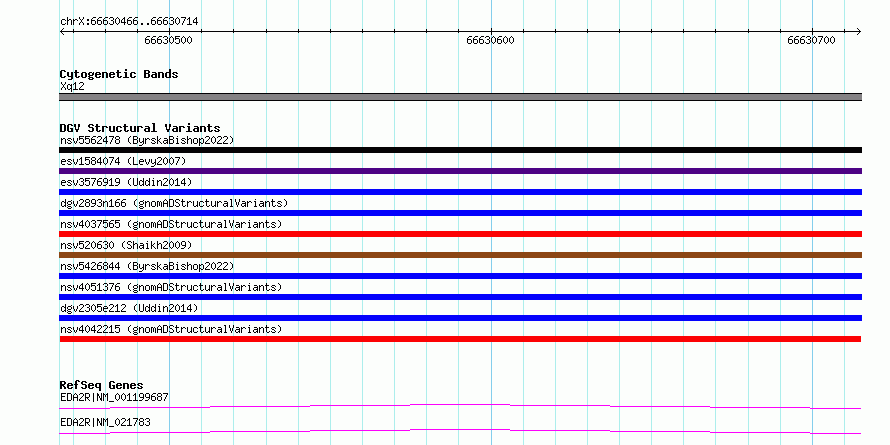The height and width of the screenshot is (445, 890).
Task: Open esv1584074 (Levy2007) variant label
Action: click(x=123, y=161)
